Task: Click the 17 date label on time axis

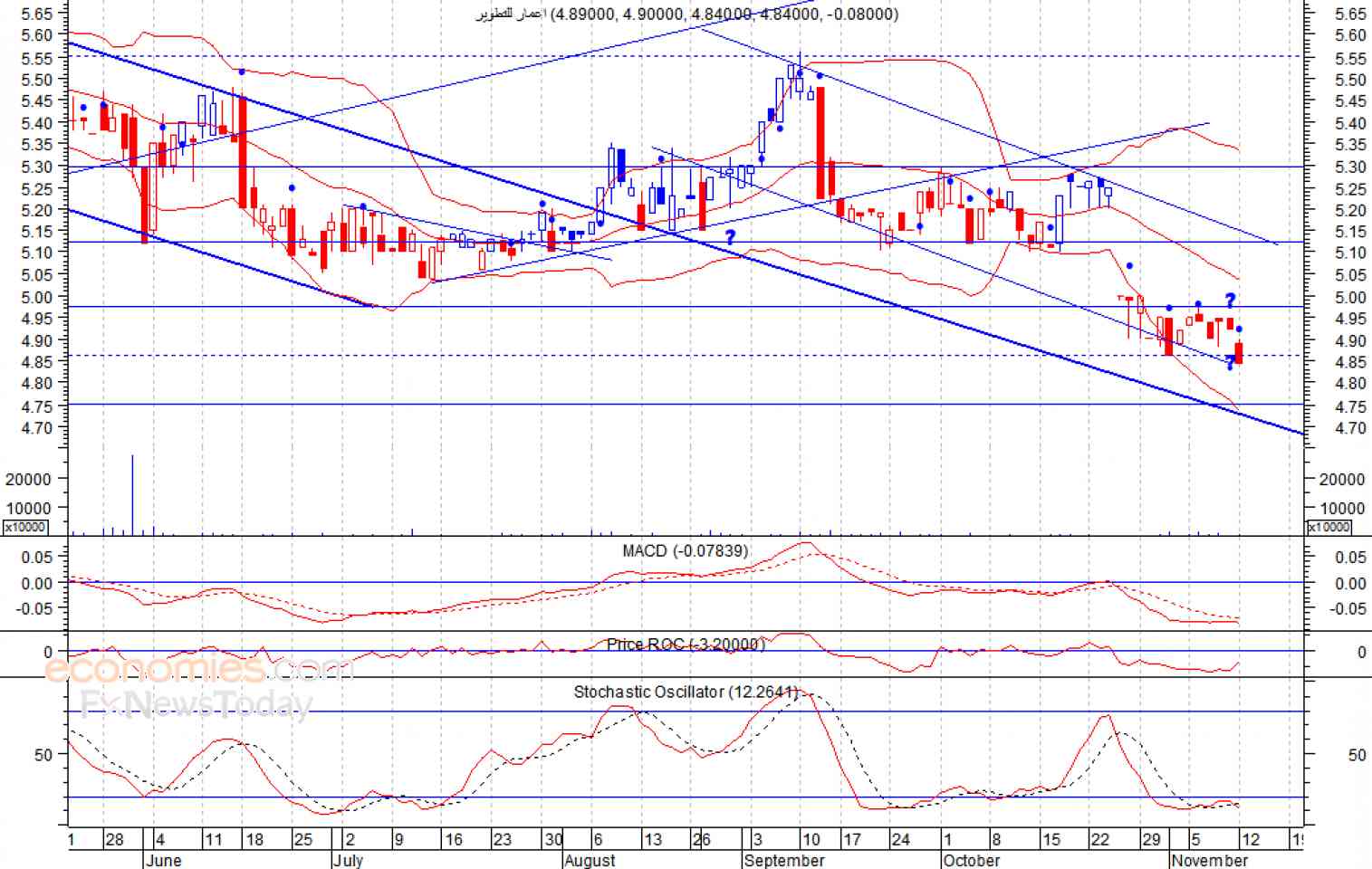Action: point(852,840)
